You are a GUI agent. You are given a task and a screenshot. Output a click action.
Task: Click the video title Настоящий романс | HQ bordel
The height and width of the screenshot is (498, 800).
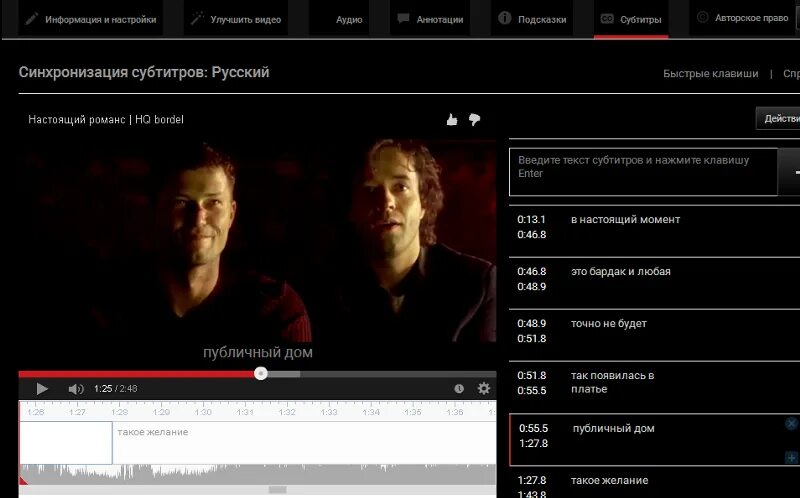pos(106,119)
